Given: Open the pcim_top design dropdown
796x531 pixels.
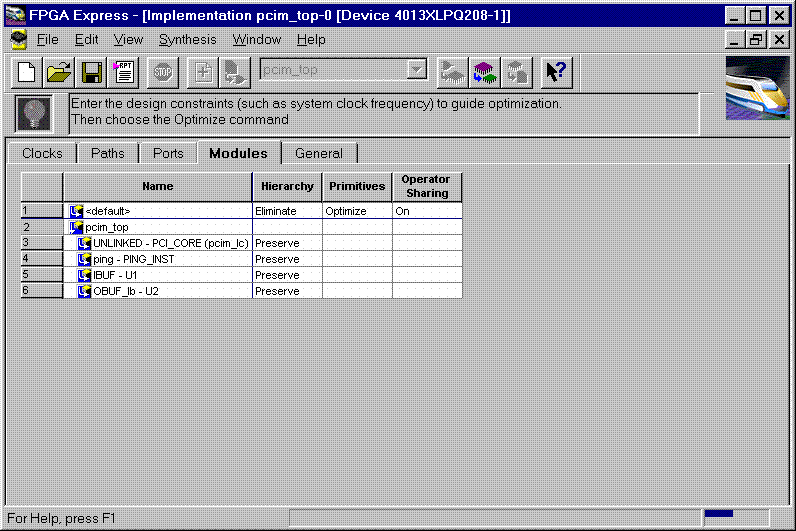Looking at the screenshot, I should [x=417, y=71].
